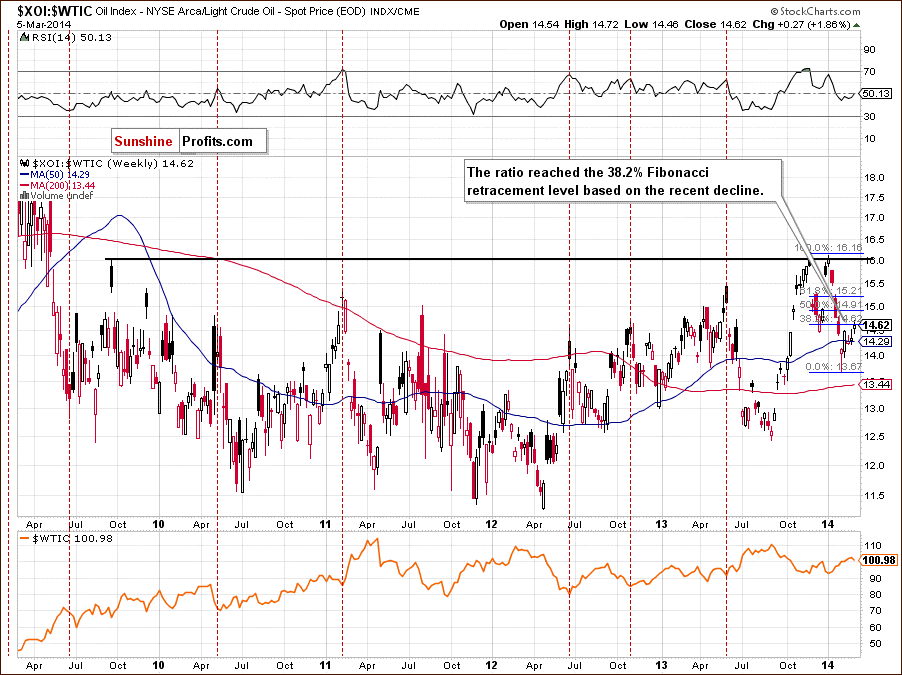Screen dimensions: 902x675
Task: Open the StockCharts.com copyright link
Action: [x=815, y=11]
